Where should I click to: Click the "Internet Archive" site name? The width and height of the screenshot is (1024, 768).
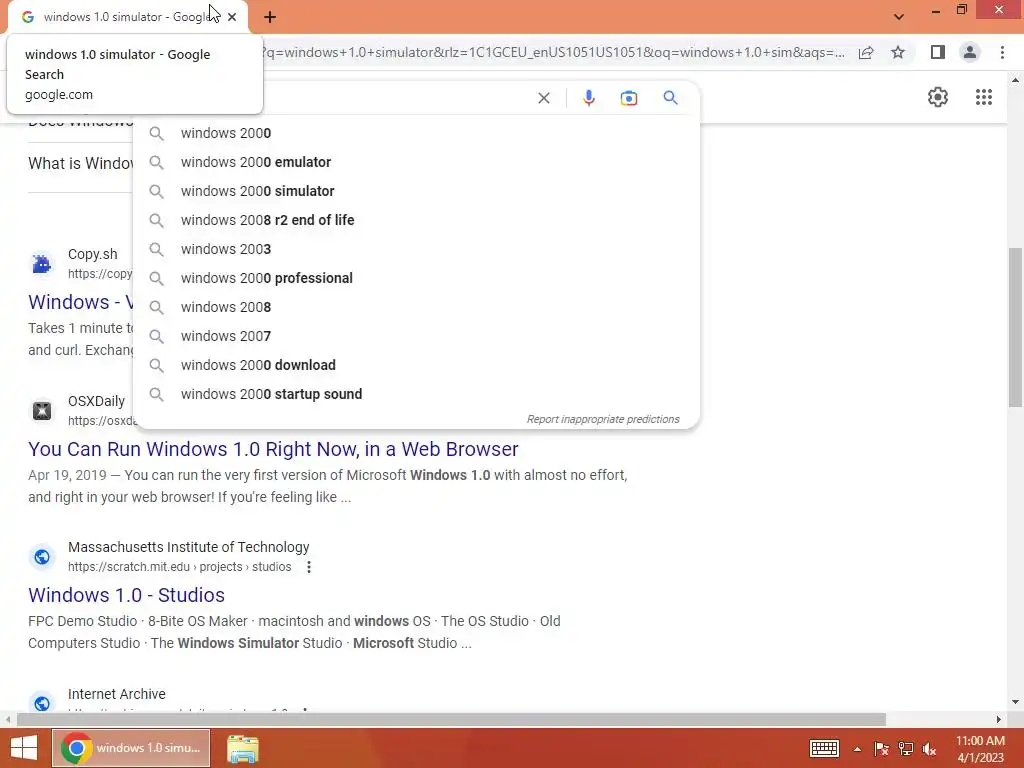[x=117, y=694]
